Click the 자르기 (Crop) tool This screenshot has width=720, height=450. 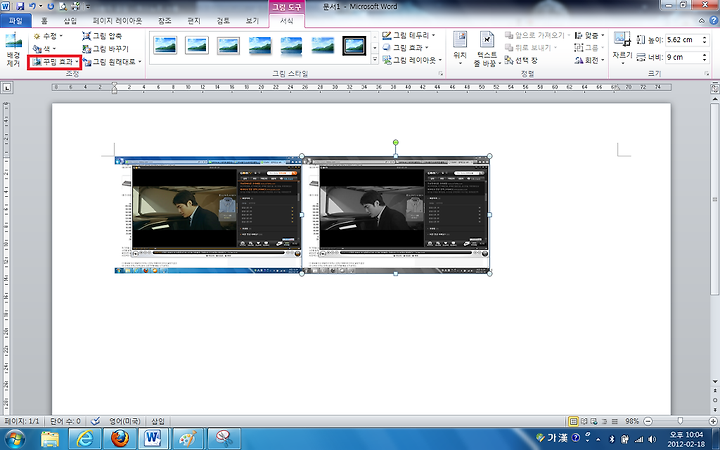pyautogui.click(x=622, y=48)
